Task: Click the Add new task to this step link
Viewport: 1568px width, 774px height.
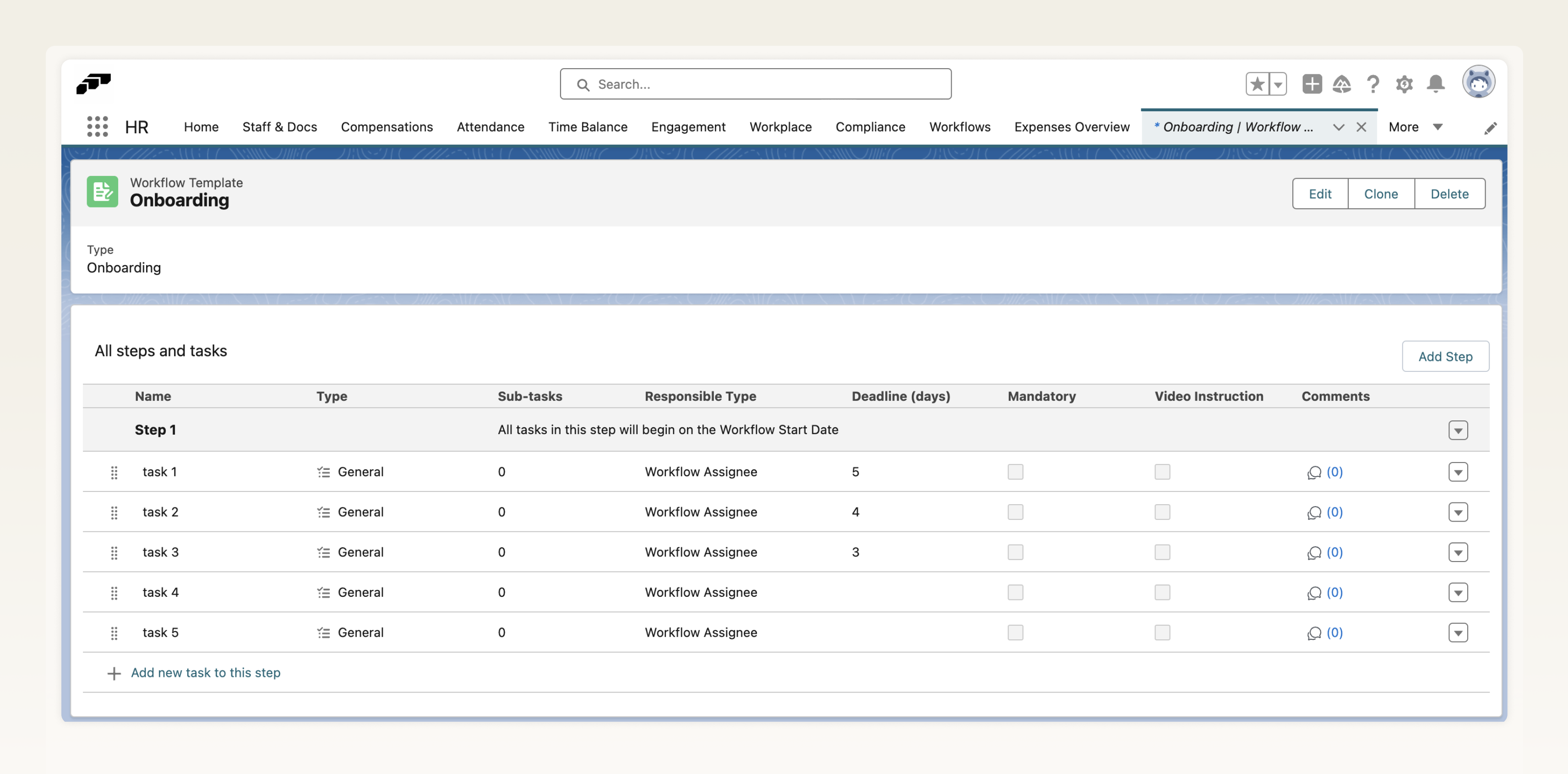Action: tap(205, 672)
